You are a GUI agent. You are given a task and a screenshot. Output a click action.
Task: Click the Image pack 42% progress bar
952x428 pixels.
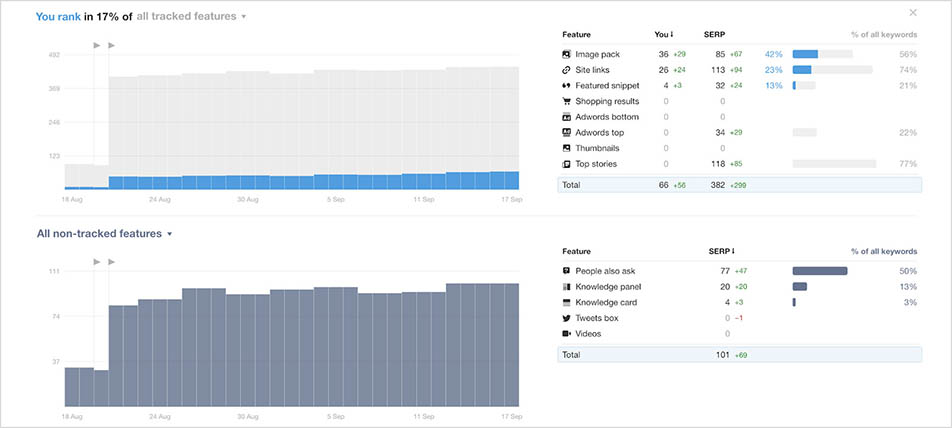805,54
